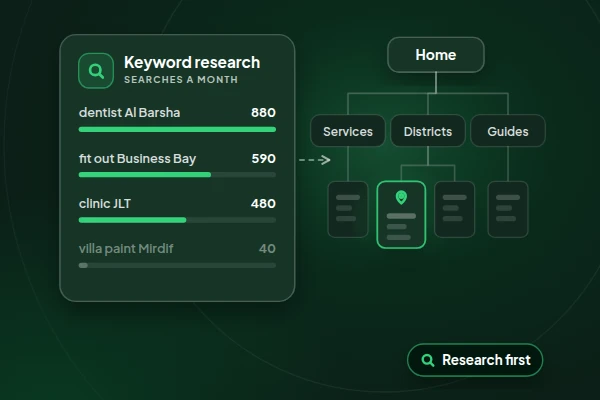Click the Keyword research magnifier icon

pyautogui.click(x=96, y=71)
